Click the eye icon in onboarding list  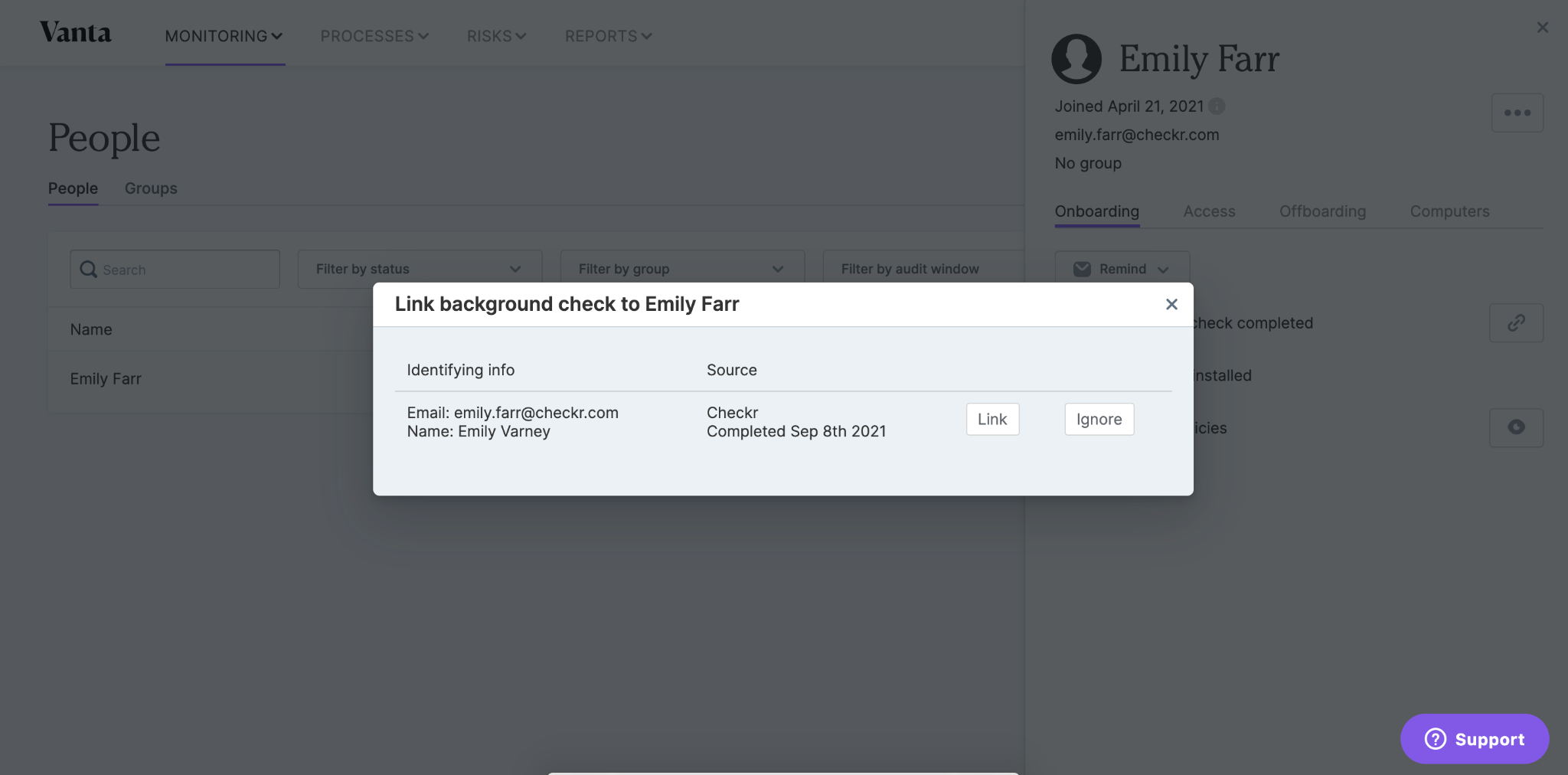[x=1516, y=427]
